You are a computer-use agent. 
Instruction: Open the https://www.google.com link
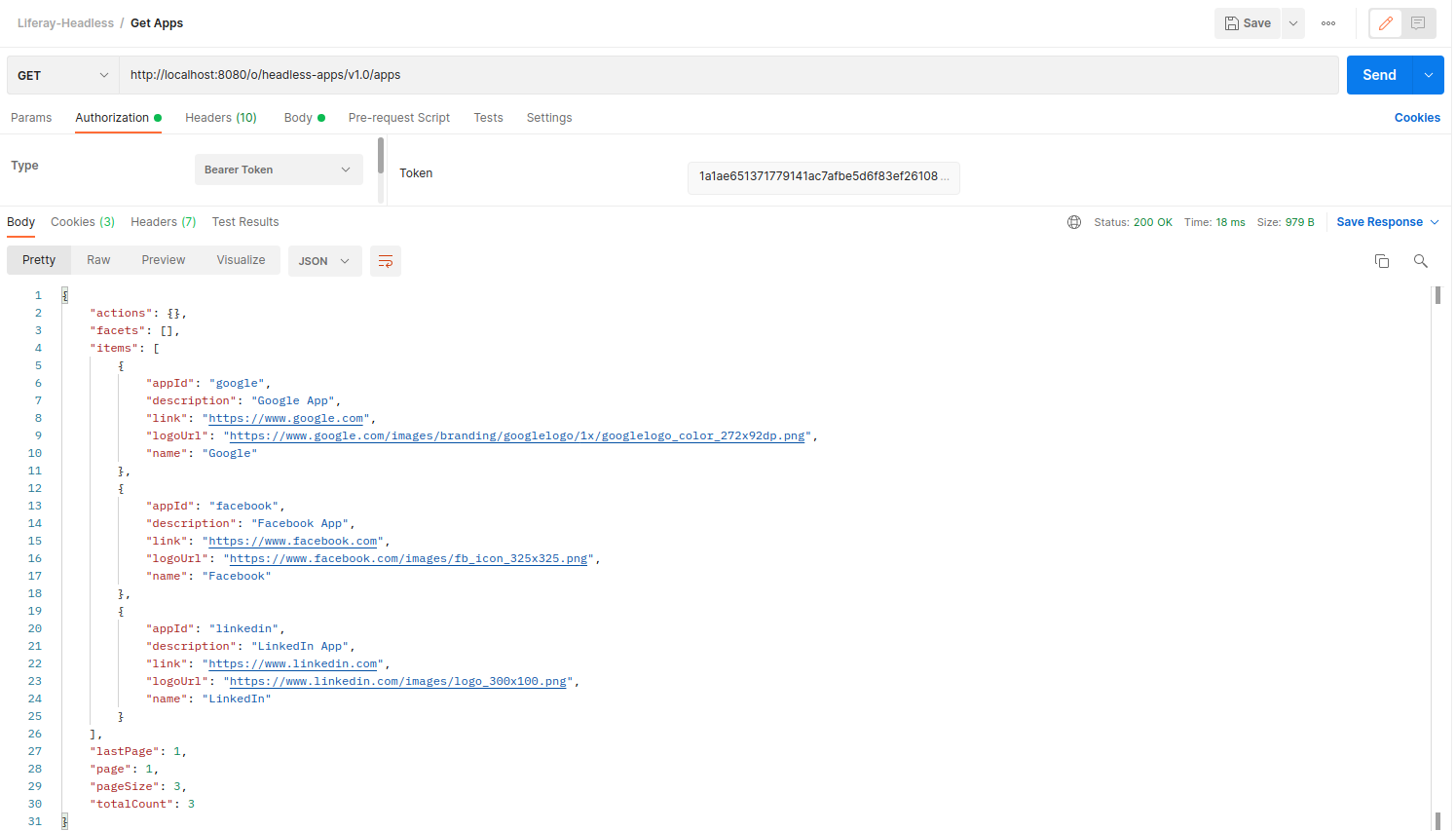point(286,419)
